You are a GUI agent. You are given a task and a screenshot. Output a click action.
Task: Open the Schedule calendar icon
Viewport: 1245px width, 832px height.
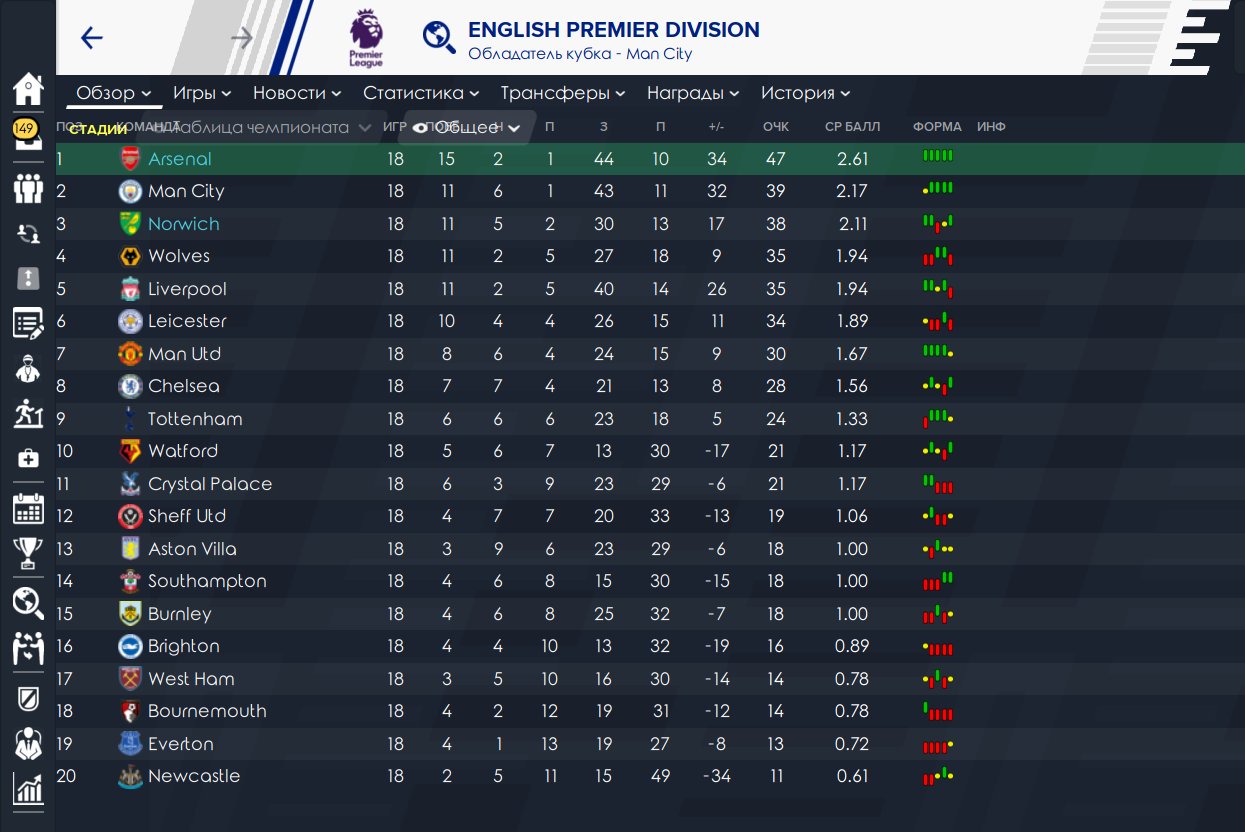coord(28,507)
